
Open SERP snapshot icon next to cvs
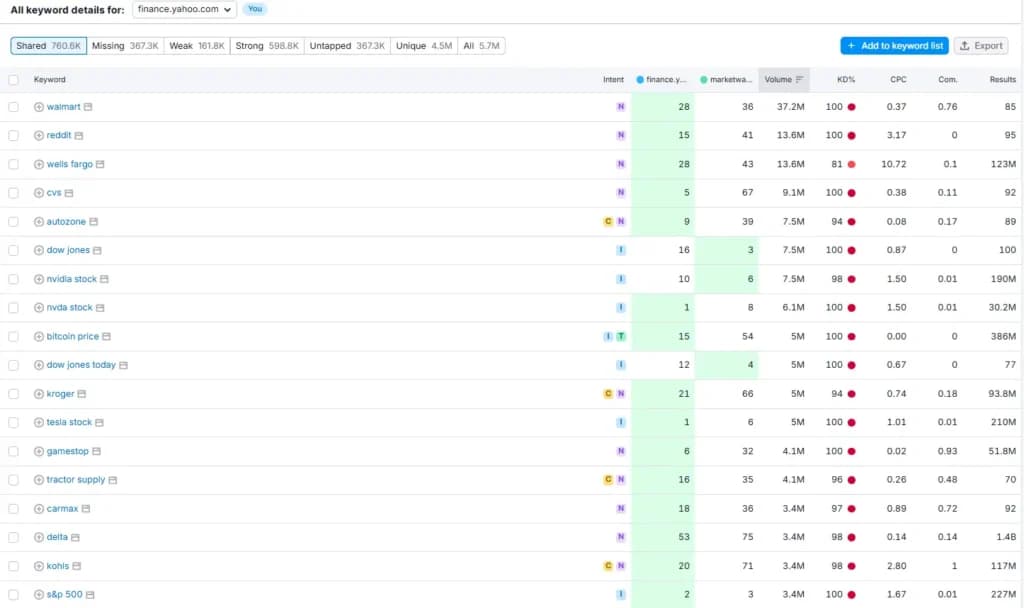[x=69, y=193]
